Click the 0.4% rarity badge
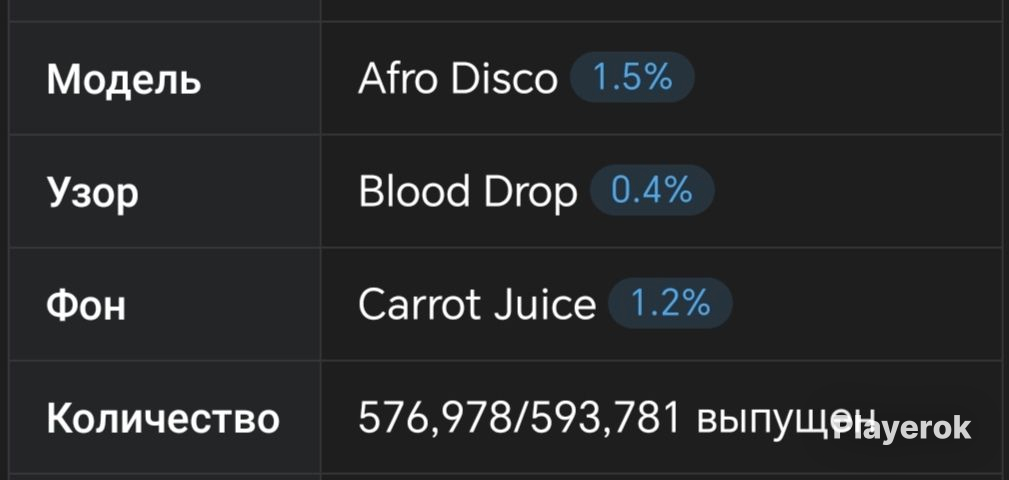This screenshot has width=1009, height=480. coord(652,191)
